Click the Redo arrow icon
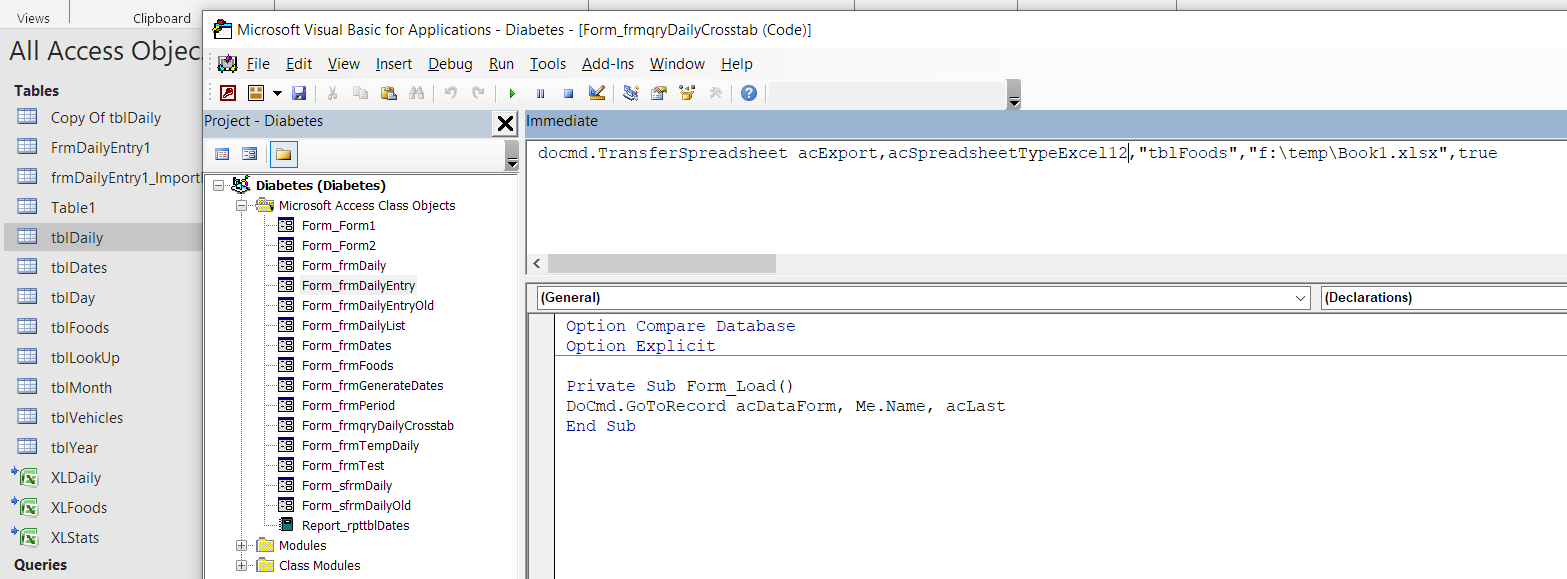 tap(478, 93)
